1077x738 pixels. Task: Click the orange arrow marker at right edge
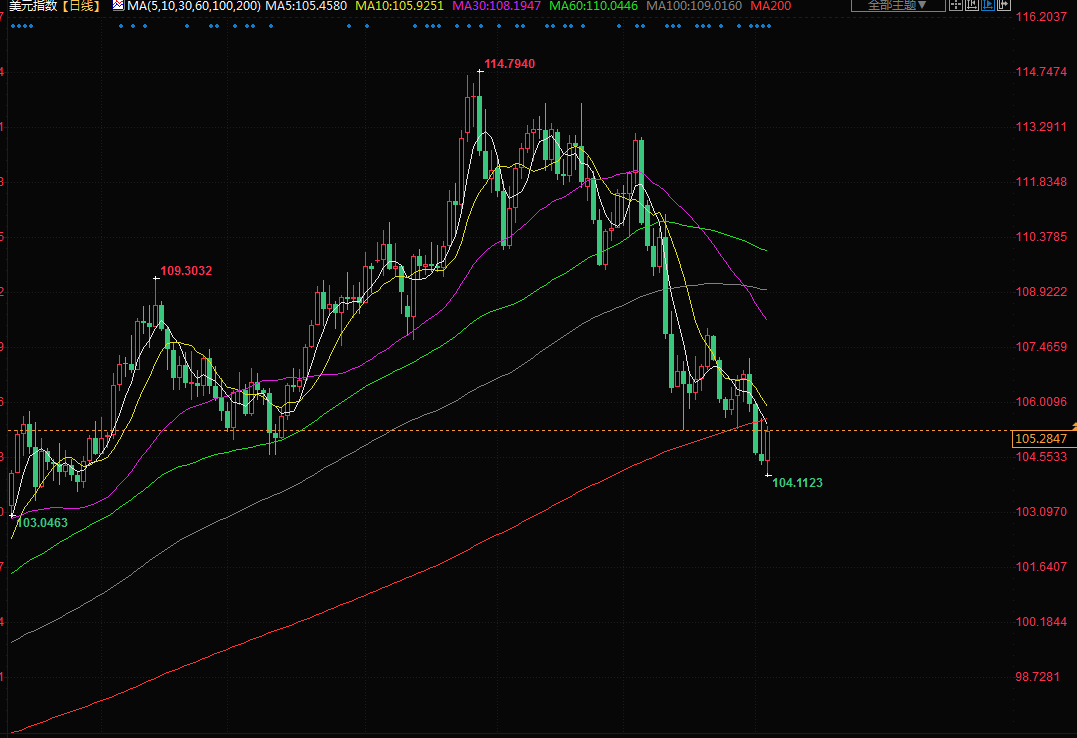click(x=1072, y=428)
